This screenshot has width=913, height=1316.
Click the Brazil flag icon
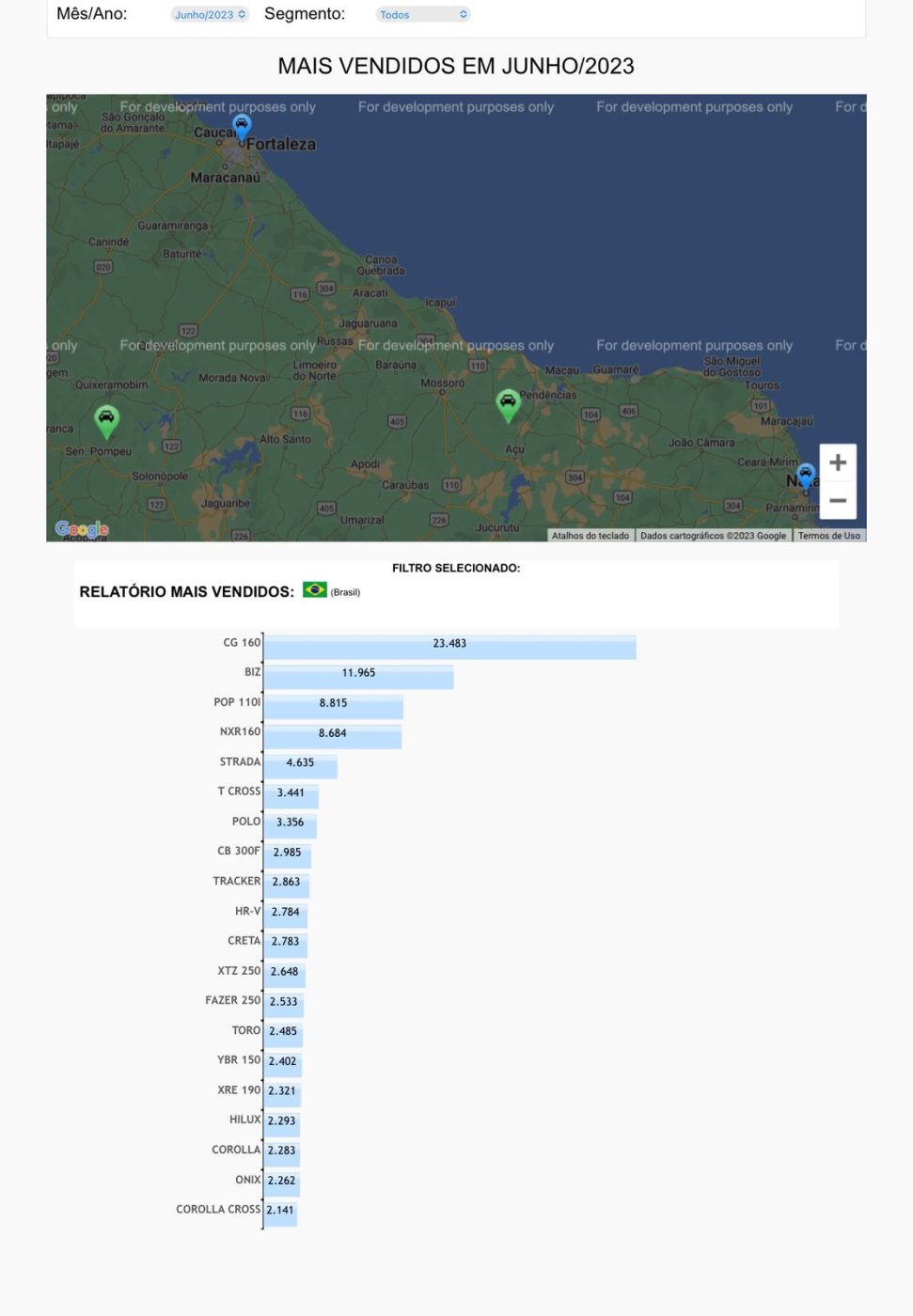click(x=315, y=589)
